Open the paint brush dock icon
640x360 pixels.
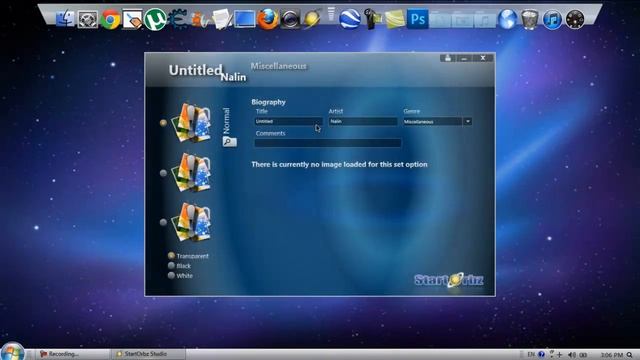[x=132, y=19]
